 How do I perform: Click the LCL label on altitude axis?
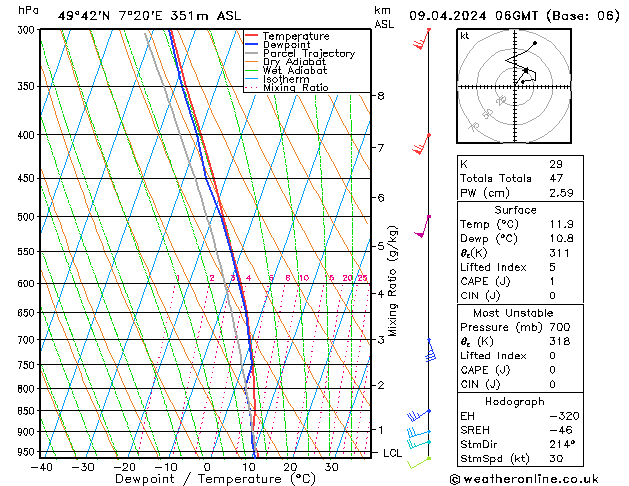coord(394,453)
